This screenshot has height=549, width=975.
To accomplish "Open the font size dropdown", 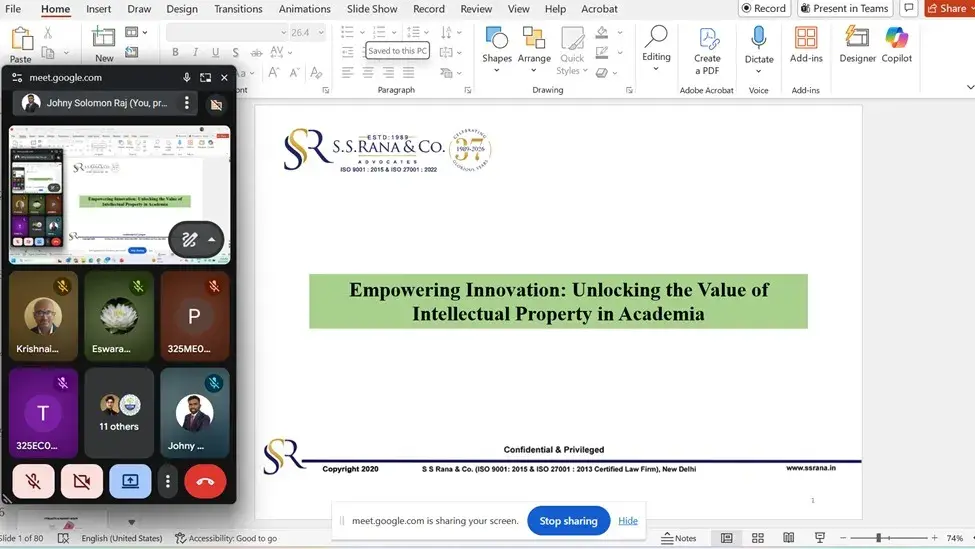I will 319,33.
